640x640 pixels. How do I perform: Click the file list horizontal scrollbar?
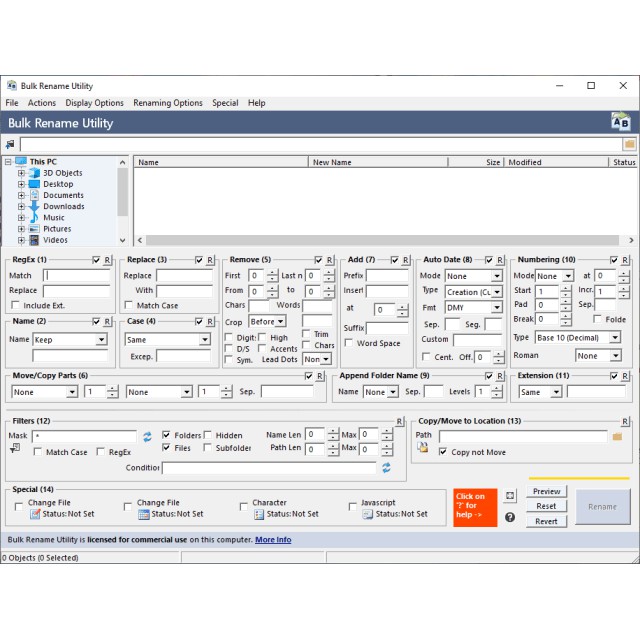pyautogui.click(x=380, y=240)
